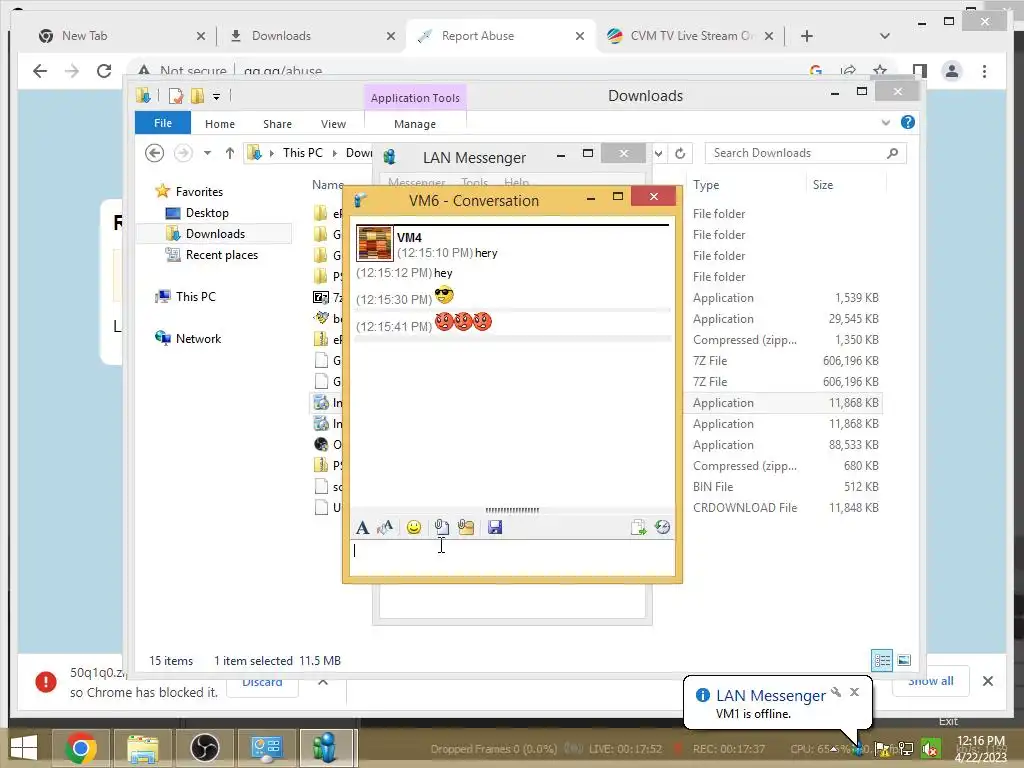This screenshot has width=1024, height=768.
Task: Open the Manage ribbon tab
Action: tap(415, 123)
